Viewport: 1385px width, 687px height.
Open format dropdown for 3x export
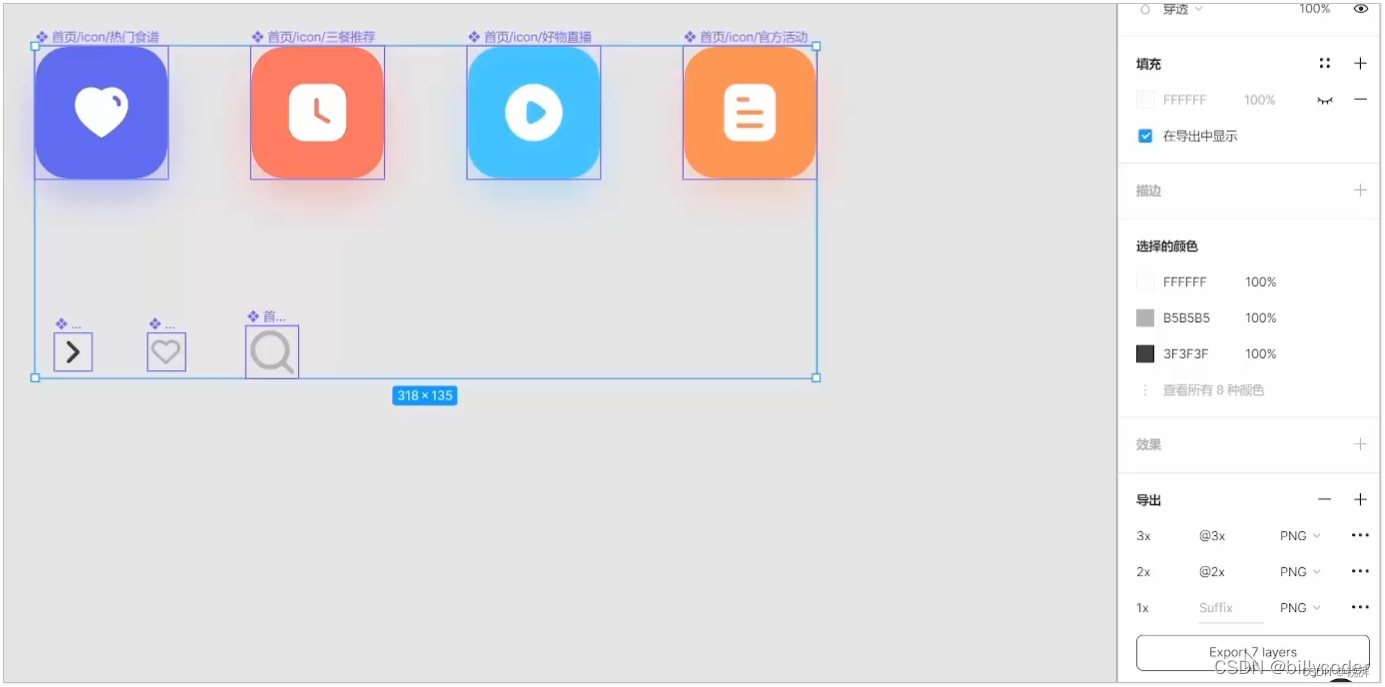(1300, 536)
